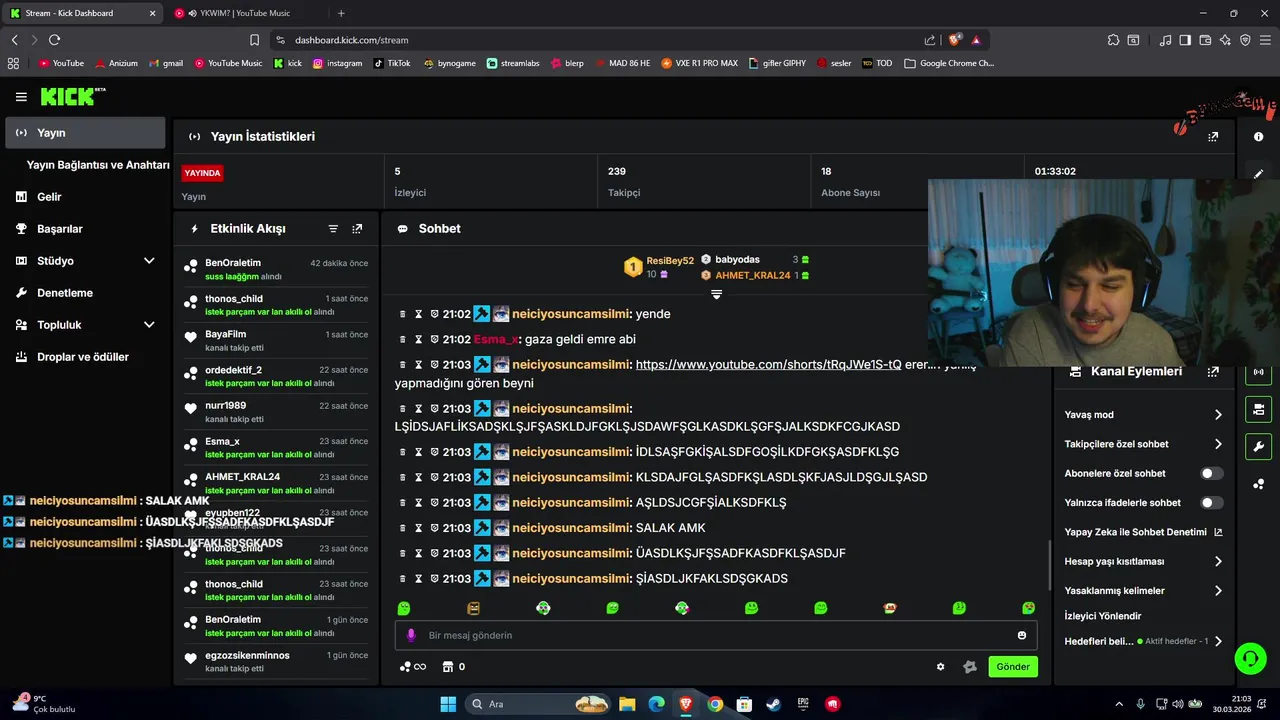Open Başarılar in the sidebar
This screenshot has height=720, width=1280.
pos(85,229)
